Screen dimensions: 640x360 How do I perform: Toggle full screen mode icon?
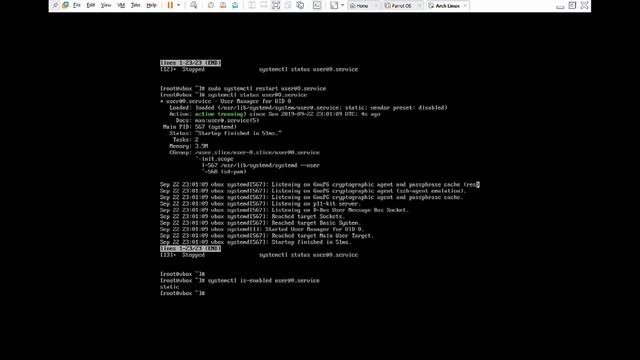276,5
